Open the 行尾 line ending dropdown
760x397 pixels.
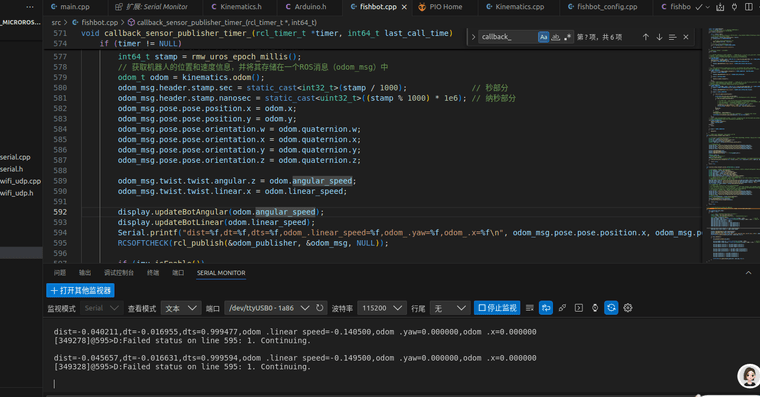pyautogui.click(x=449, y=308)
